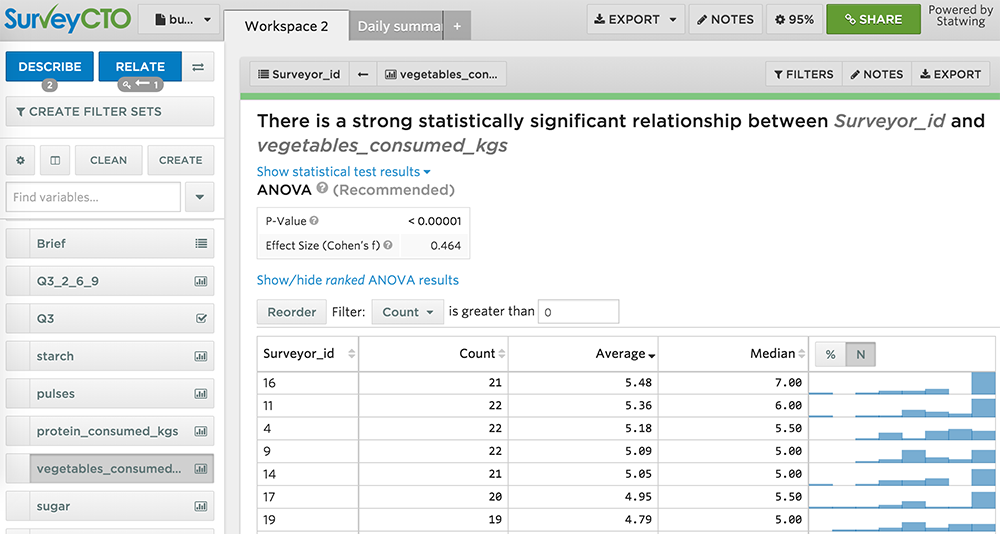Open variable settings gear icon
This screenshot has height=534, width=1000.
20,160
